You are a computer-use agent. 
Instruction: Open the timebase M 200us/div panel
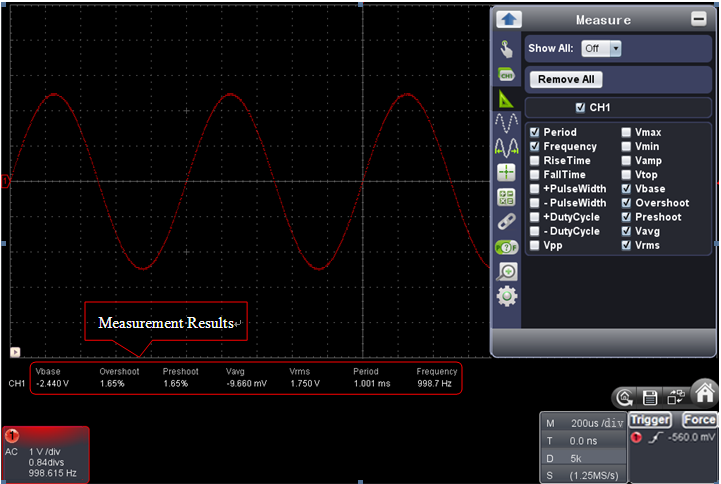pos(582,423)
